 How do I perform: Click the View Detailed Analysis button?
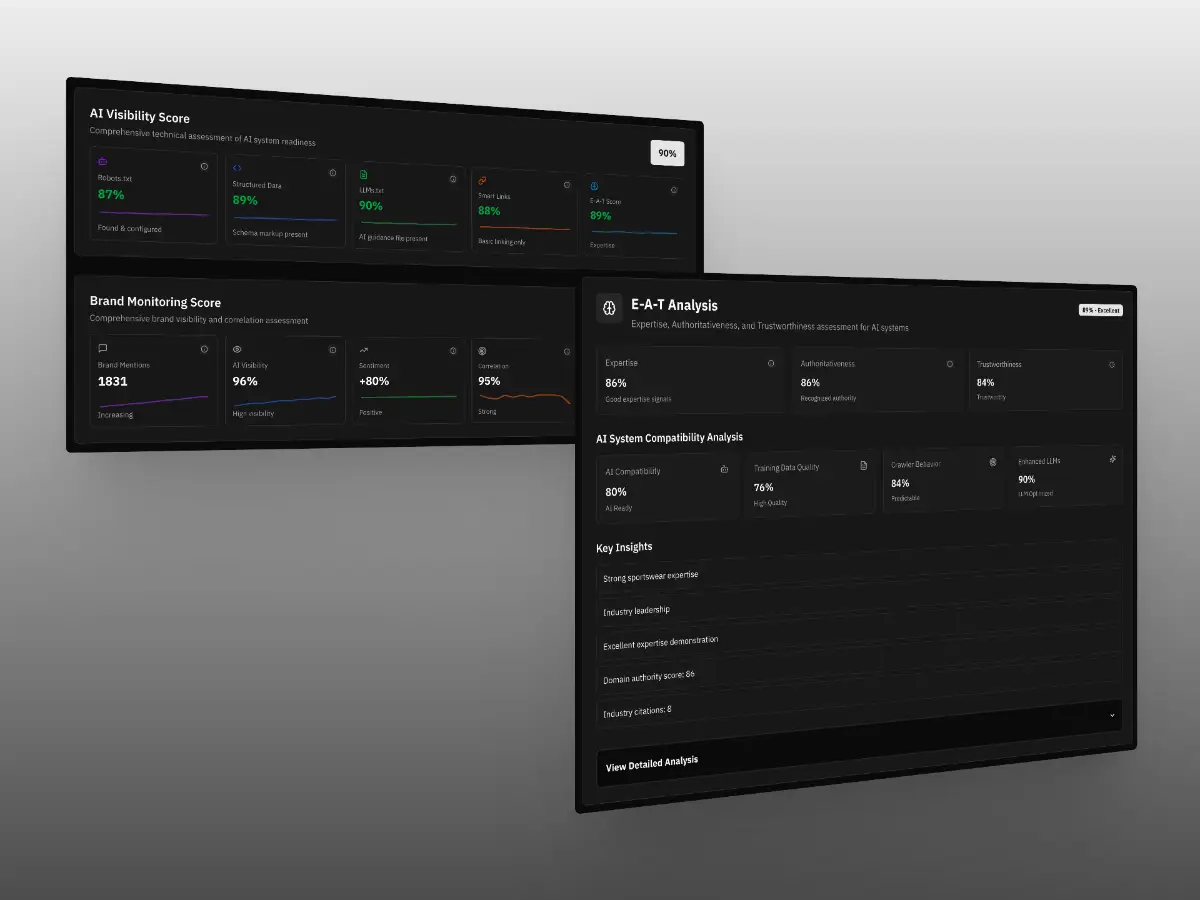652,764
